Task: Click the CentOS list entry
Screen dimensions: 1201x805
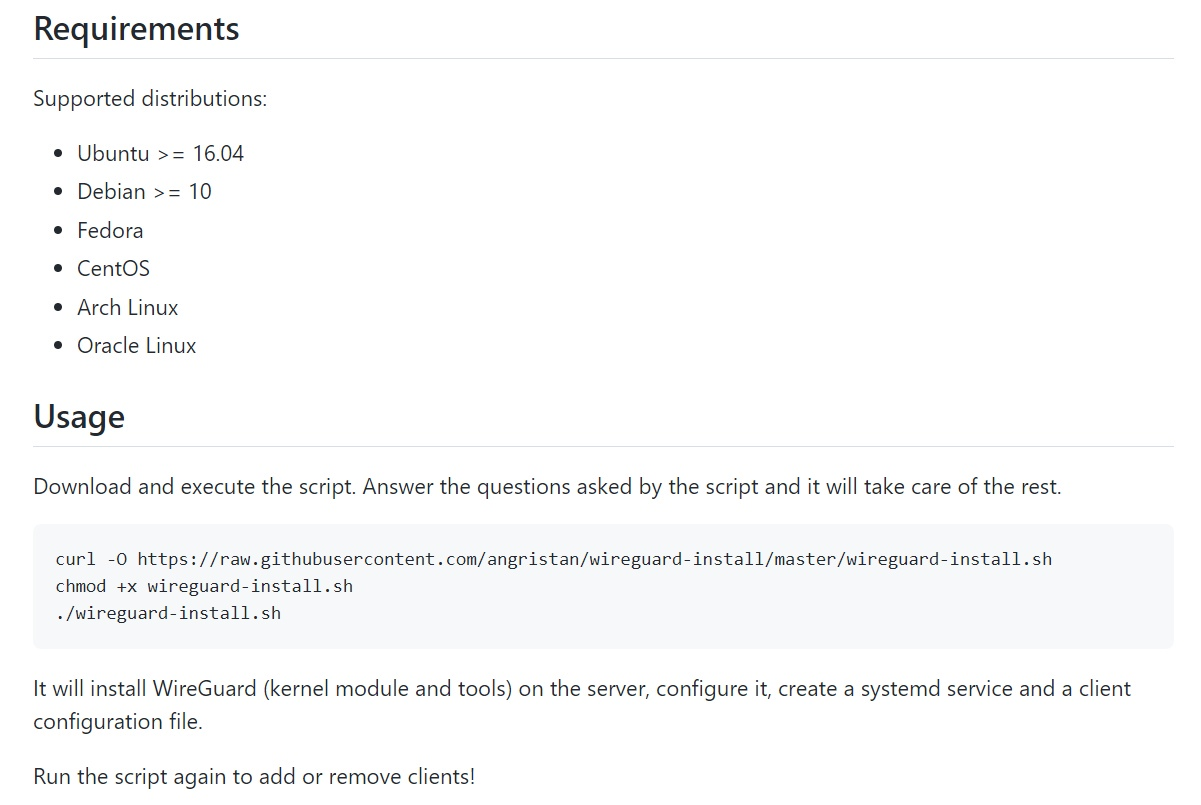Action: 113,268
